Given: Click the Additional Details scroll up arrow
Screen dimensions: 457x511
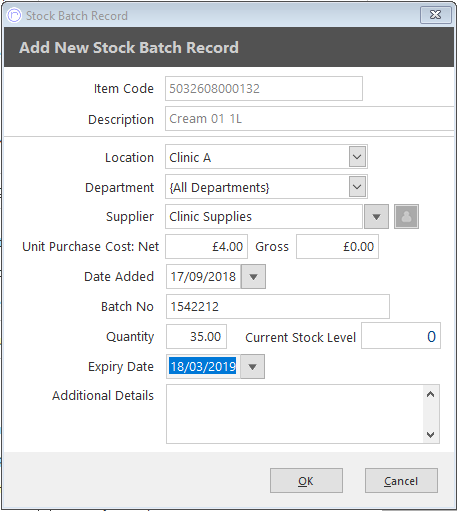Looking at the screenshot, I should [431, 395].
